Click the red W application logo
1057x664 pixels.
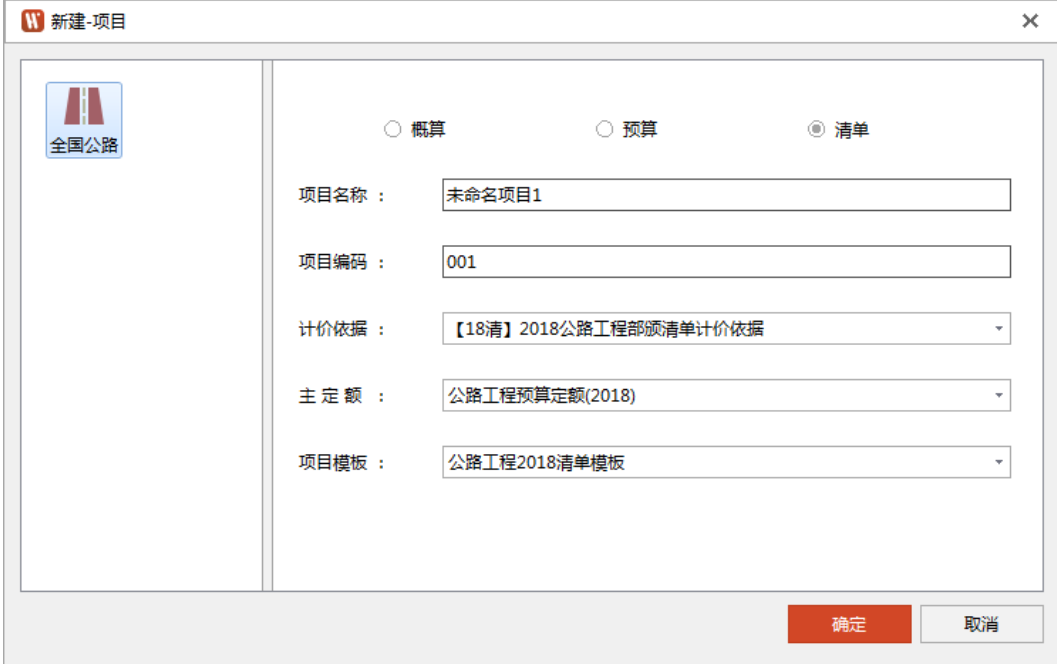[x=33, y=21]
